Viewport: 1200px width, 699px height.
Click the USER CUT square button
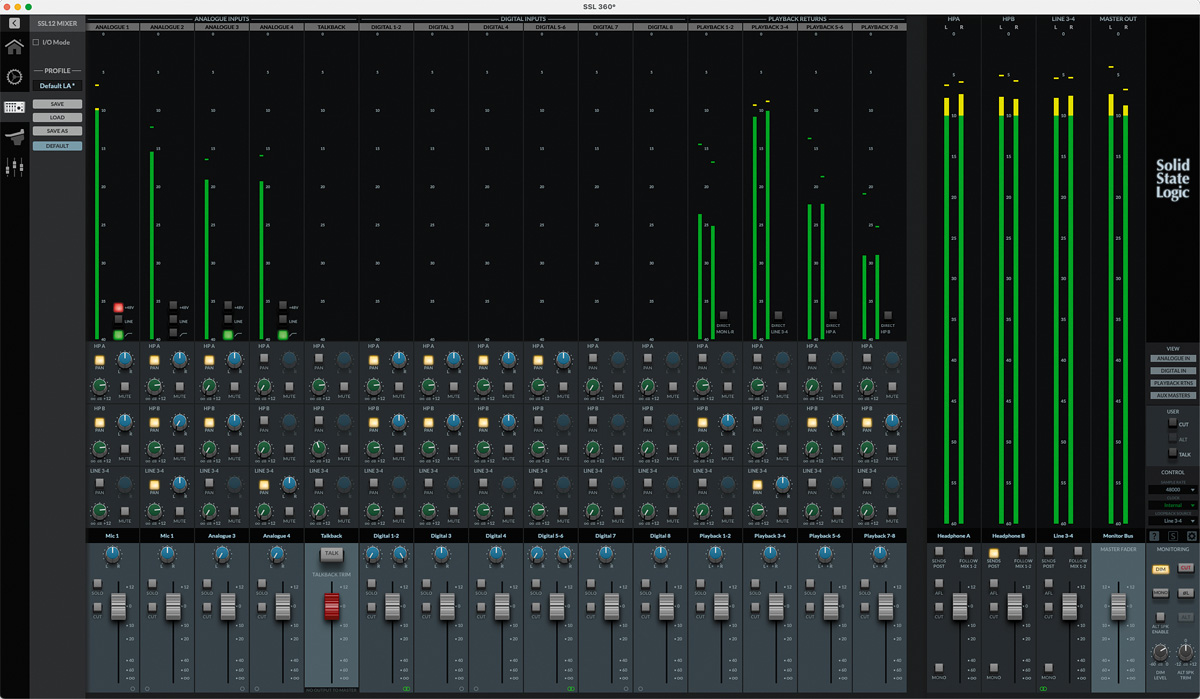click(1171, 424)
